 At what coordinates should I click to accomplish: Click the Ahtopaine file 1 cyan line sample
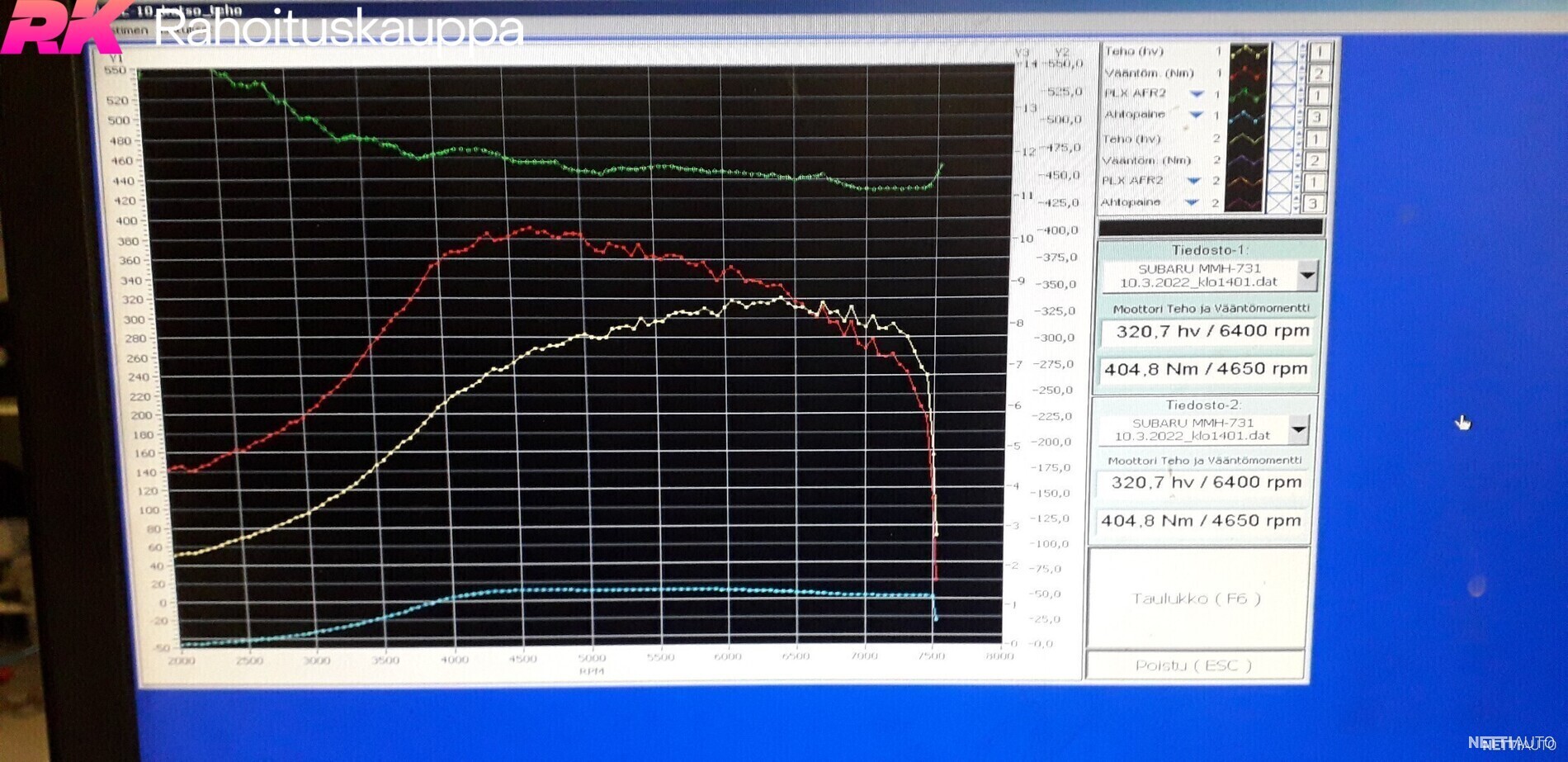1247,117
